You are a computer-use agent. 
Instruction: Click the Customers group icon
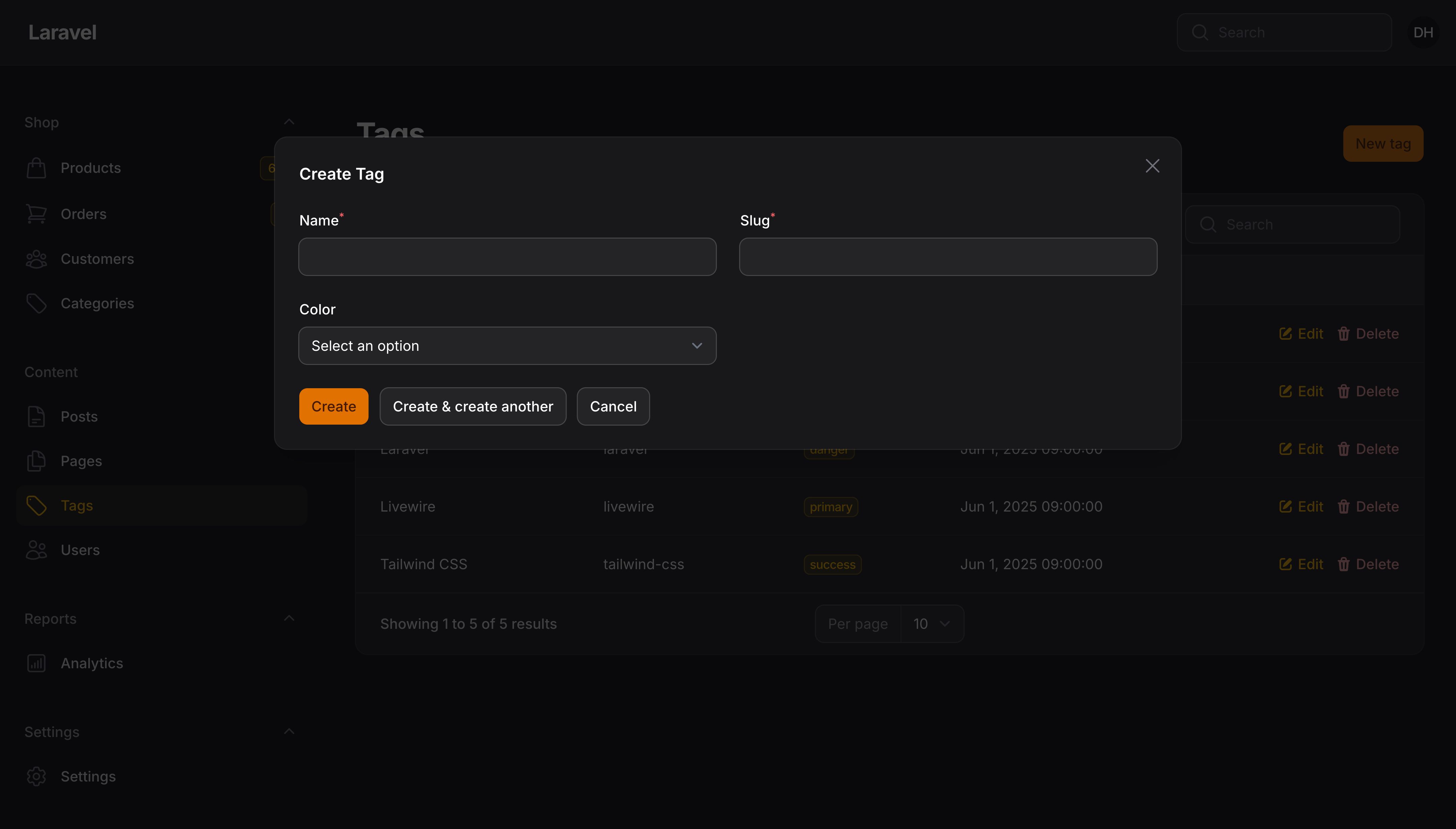36,259
